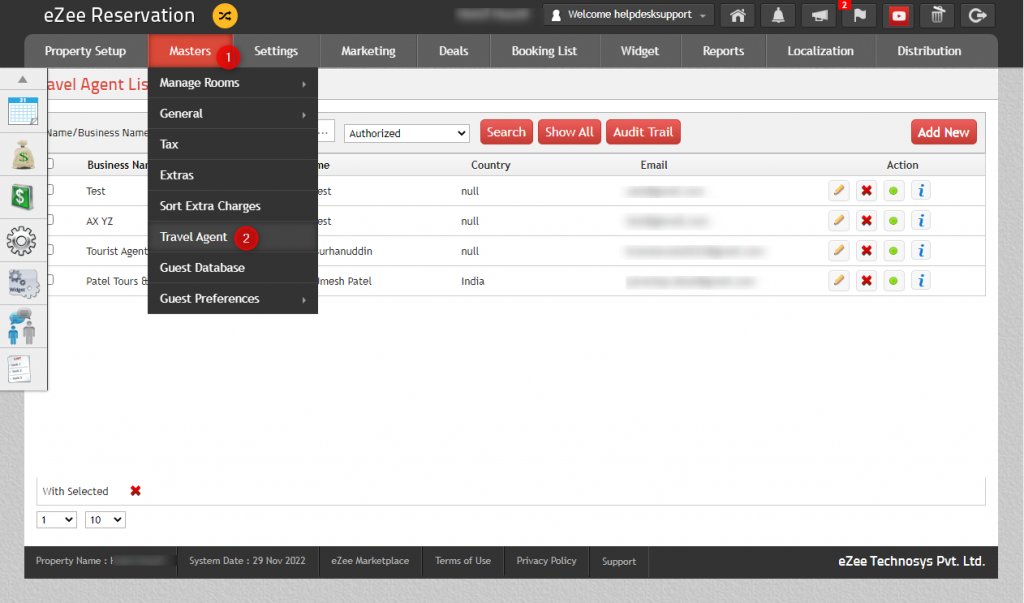Screen dimensions: 1024x603
Task: Open the red YouTube video icon
Action: [899, 16]
